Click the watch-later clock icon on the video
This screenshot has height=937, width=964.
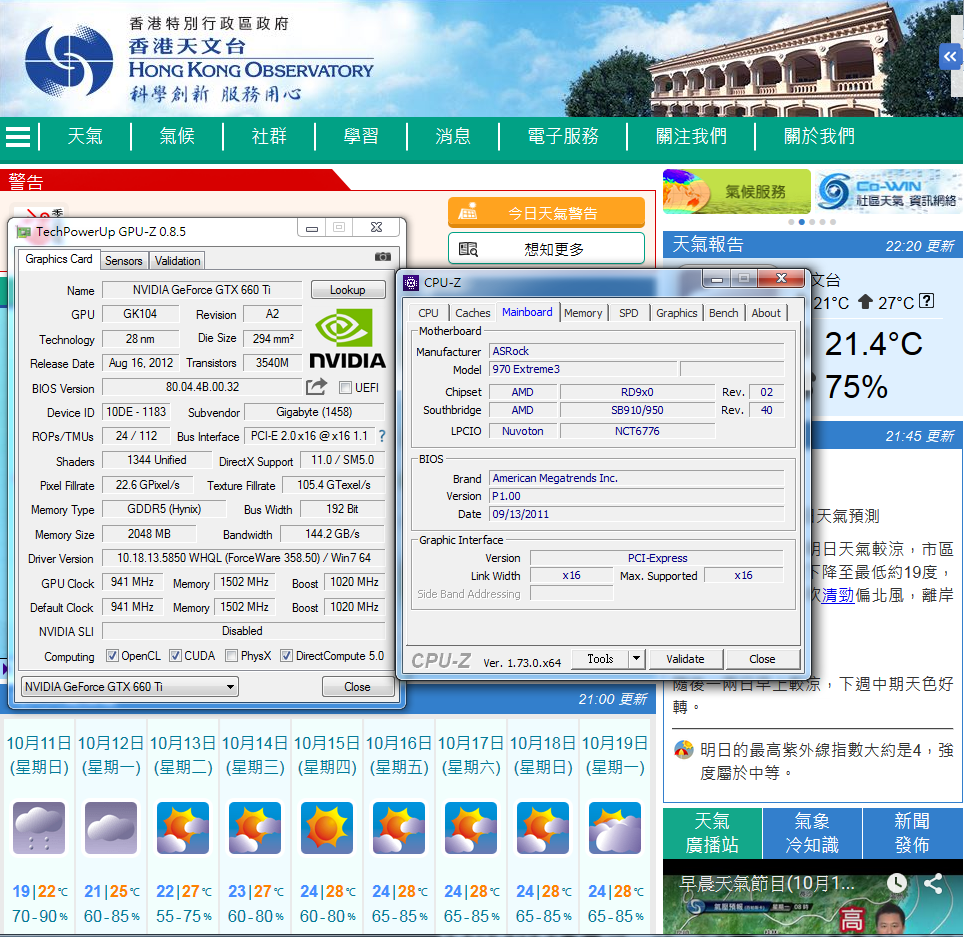click(897, 884)
